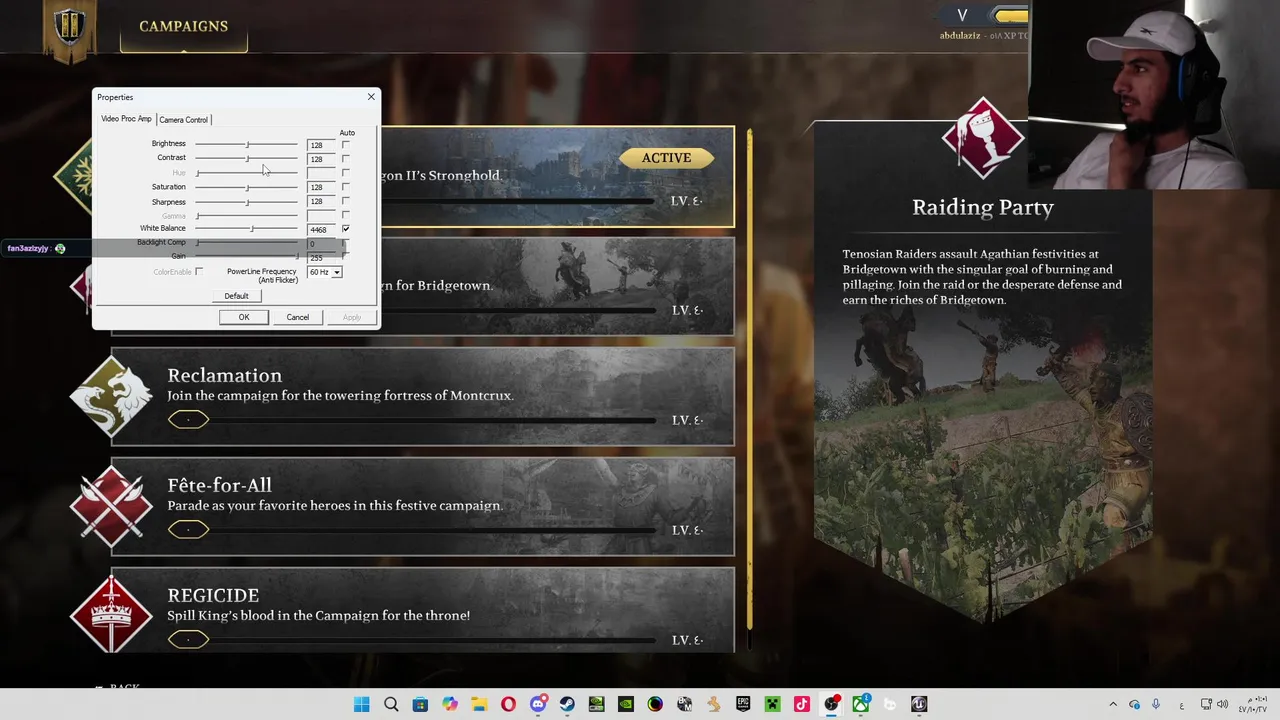Open Minecraft from the taskbar

click(772, 704)
